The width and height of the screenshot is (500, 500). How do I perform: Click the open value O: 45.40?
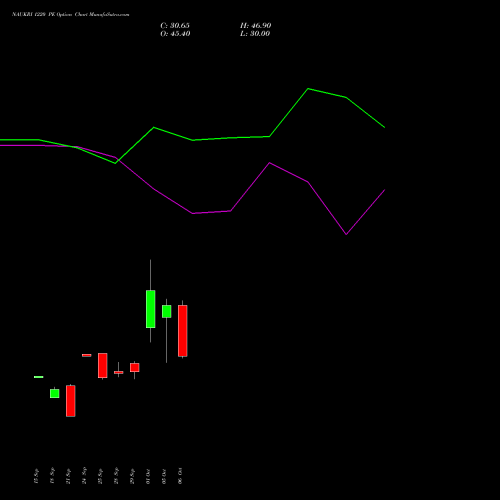pos(175,34)
